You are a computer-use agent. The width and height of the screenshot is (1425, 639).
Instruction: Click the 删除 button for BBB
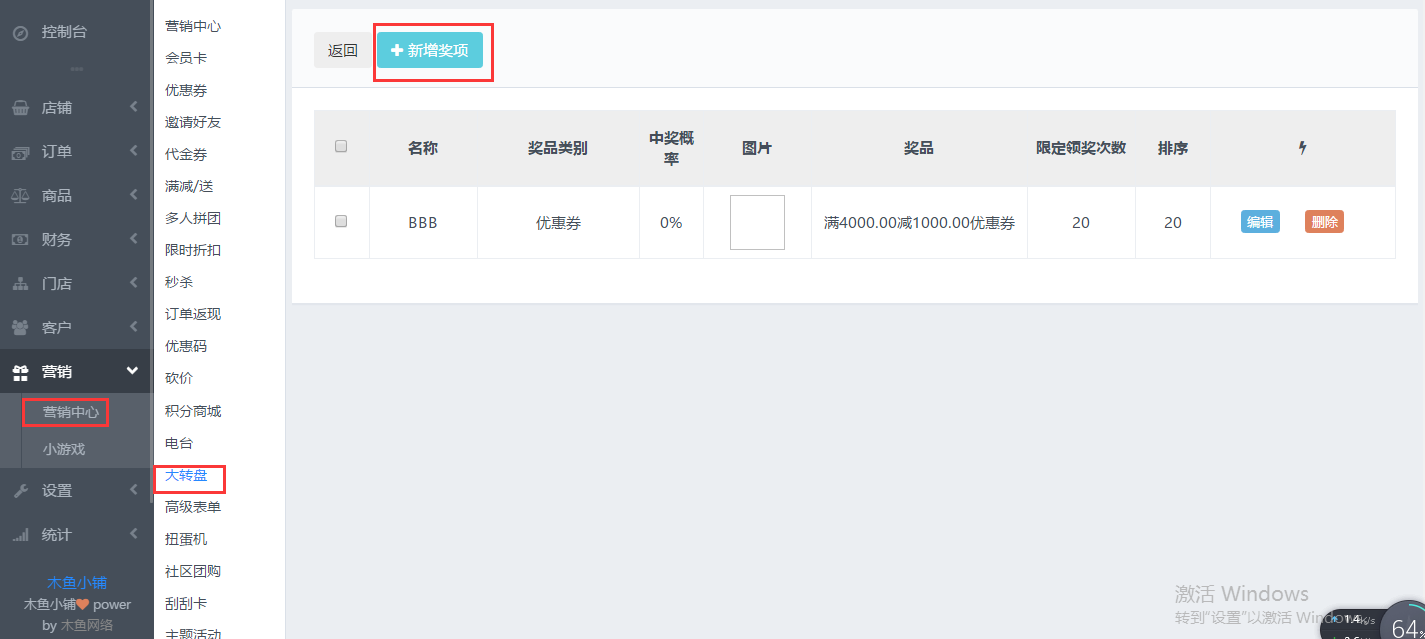click(x=1324, y=222)
